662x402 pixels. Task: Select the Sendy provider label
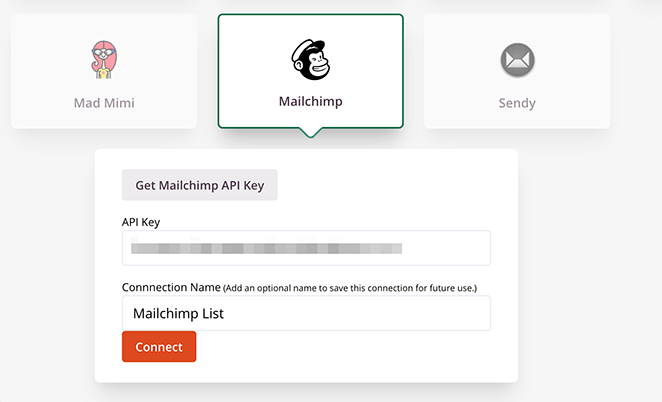(x=517, y=103)
